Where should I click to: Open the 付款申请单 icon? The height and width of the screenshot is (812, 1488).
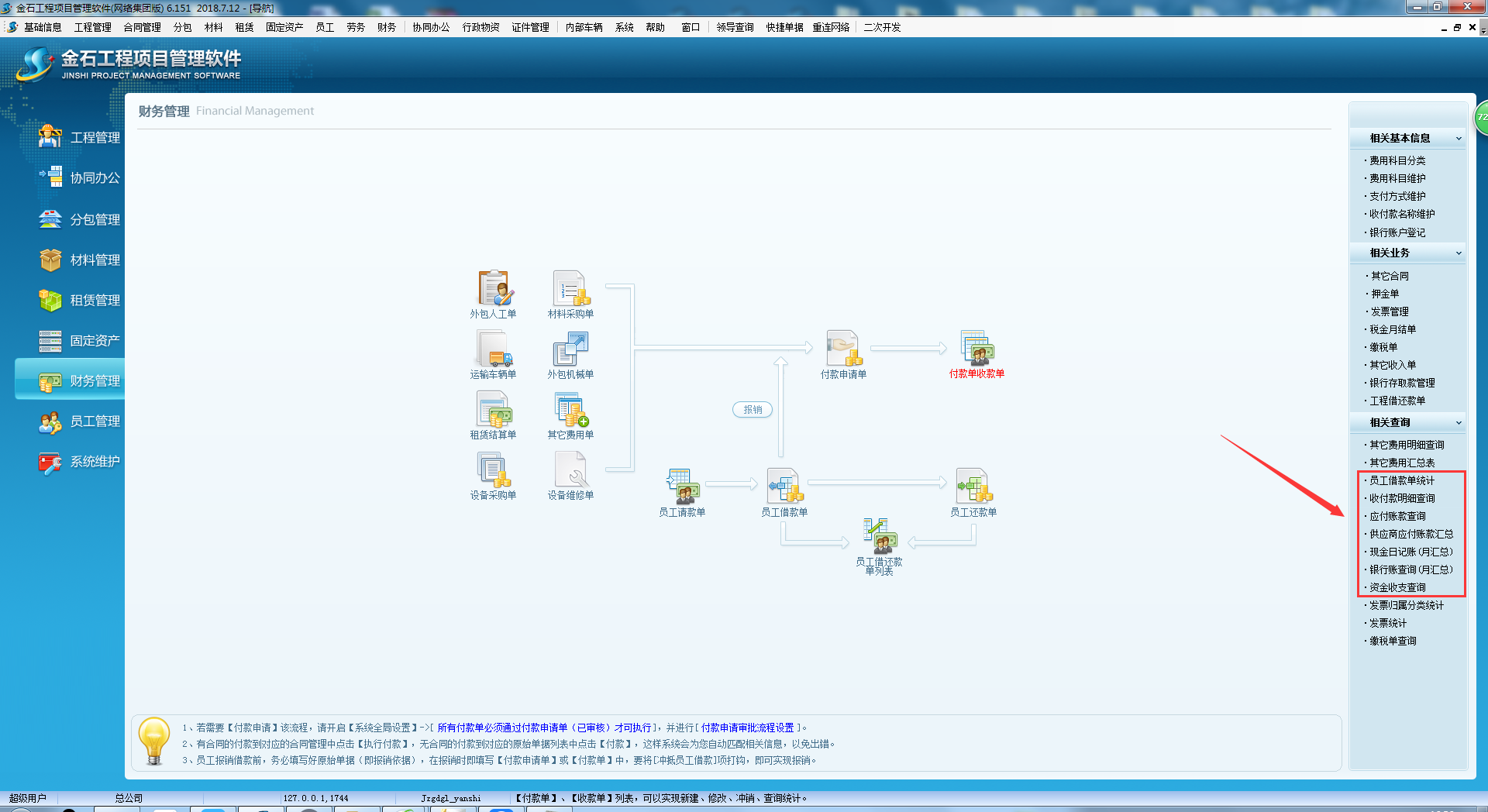tap(843, 349)
